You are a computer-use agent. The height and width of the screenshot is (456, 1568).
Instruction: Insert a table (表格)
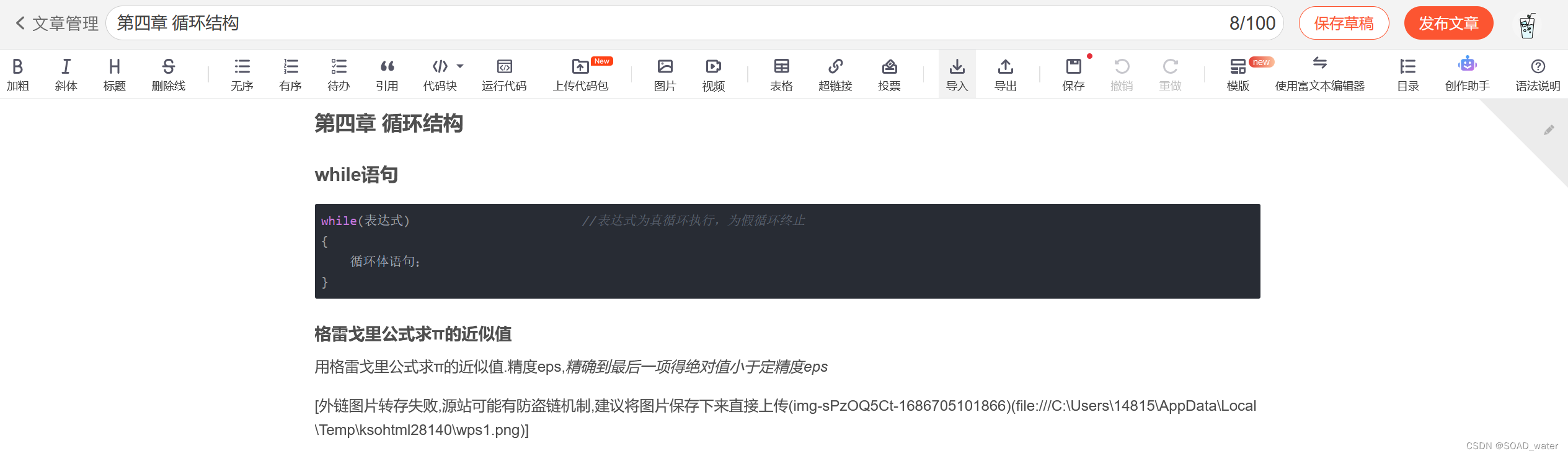pyautogui.click(x=782, y=74)
